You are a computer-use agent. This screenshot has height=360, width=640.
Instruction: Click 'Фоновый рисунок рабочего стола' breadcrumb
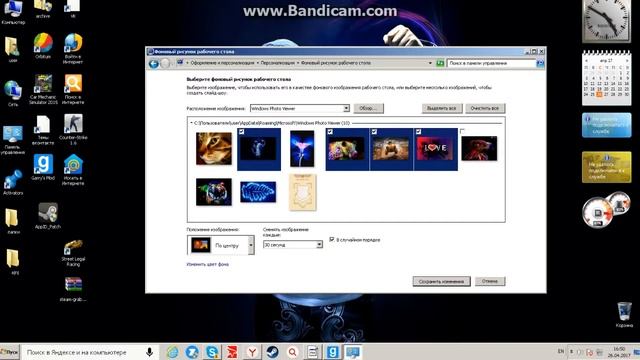point(336,63)
